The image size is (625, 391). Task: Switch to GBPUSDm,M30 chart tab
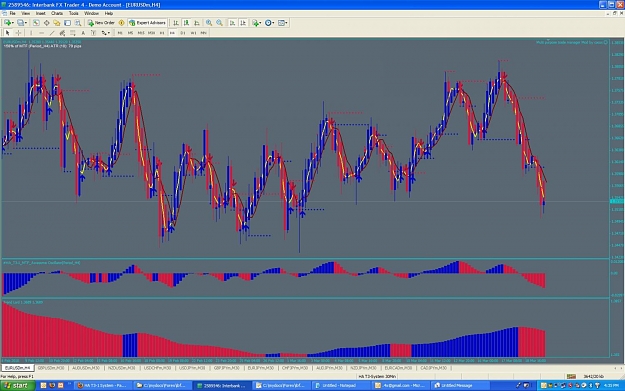(51, 368)
